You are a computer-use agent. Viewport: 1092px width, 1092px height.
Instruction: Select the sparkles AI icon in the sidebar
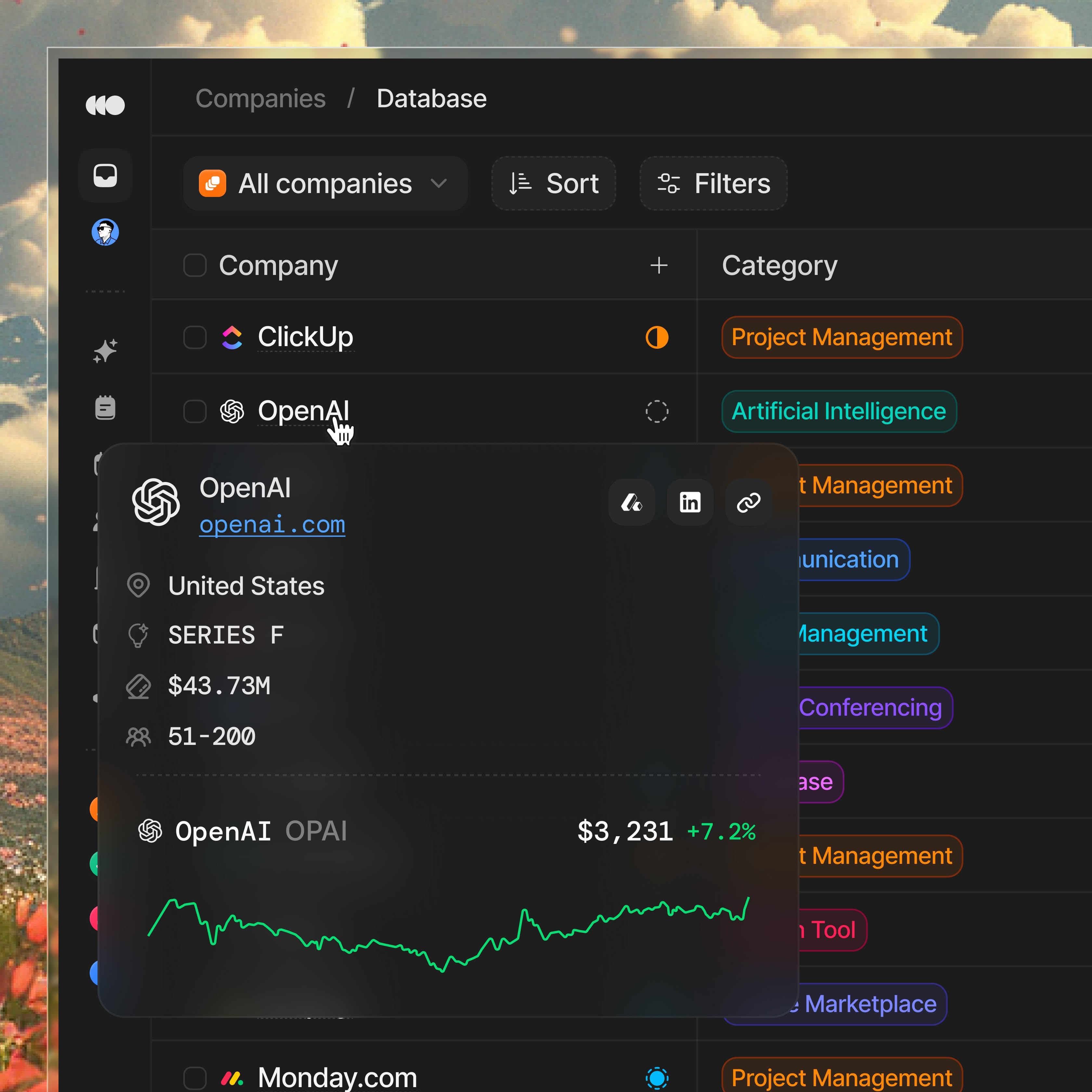(x=105, y=350)
